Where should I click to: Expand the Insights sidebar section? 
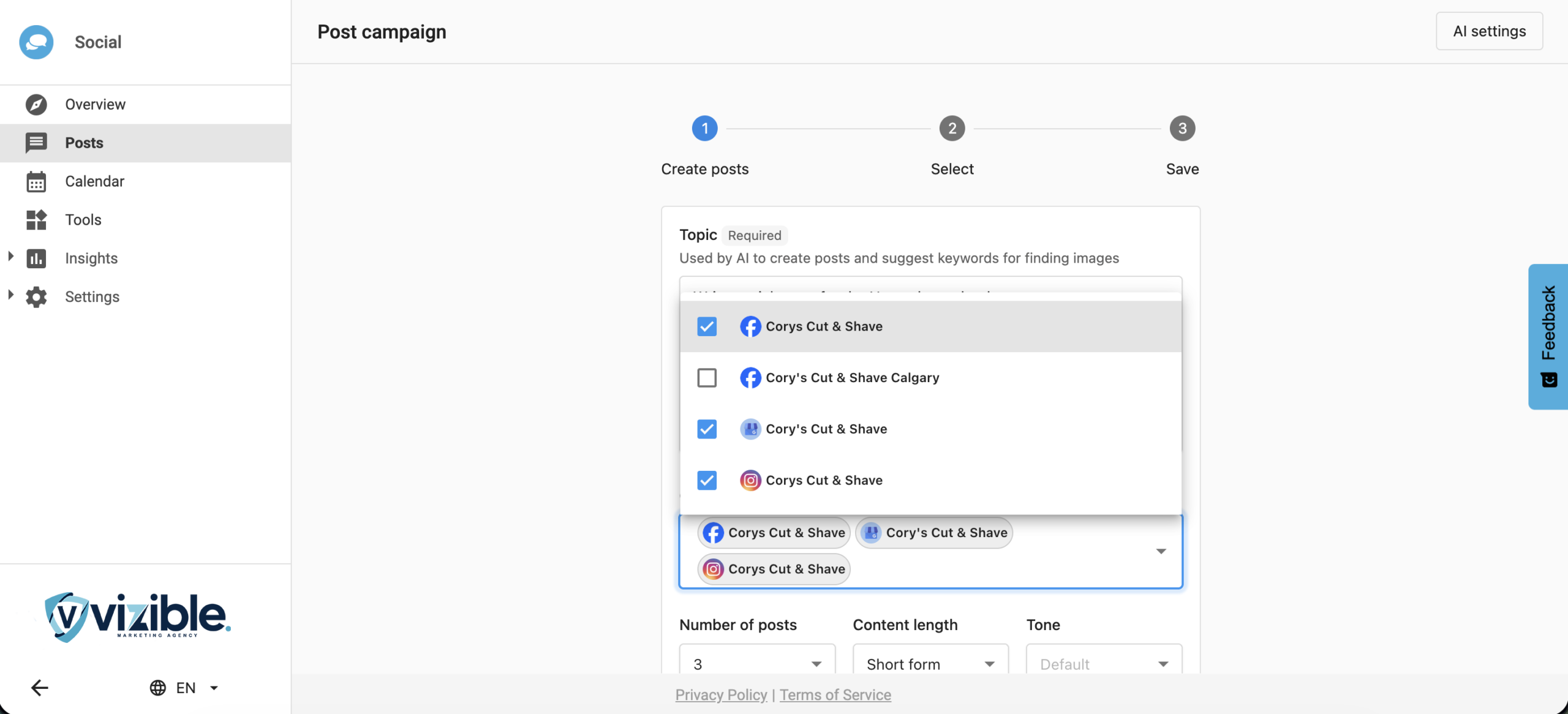pos(10,257)
